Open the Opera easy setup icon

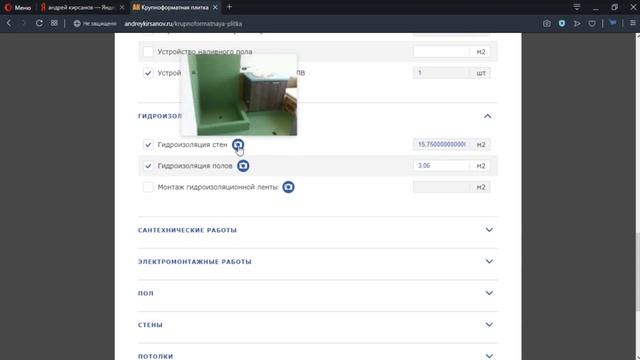(x=633, y=23)
